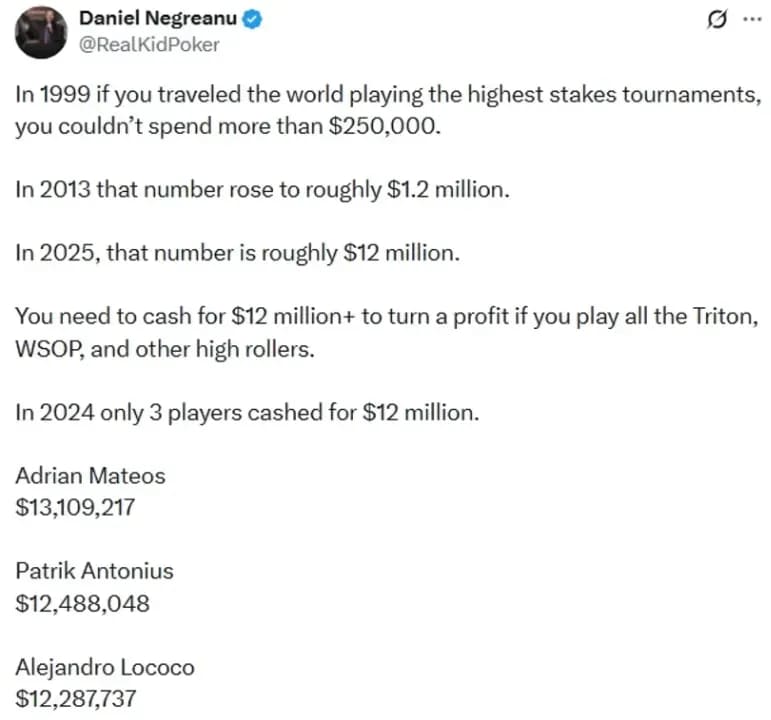This screenshot has width=771, height=720.
Task: Click the name Patrik Antonius
Action: click(x=94, y=571)
